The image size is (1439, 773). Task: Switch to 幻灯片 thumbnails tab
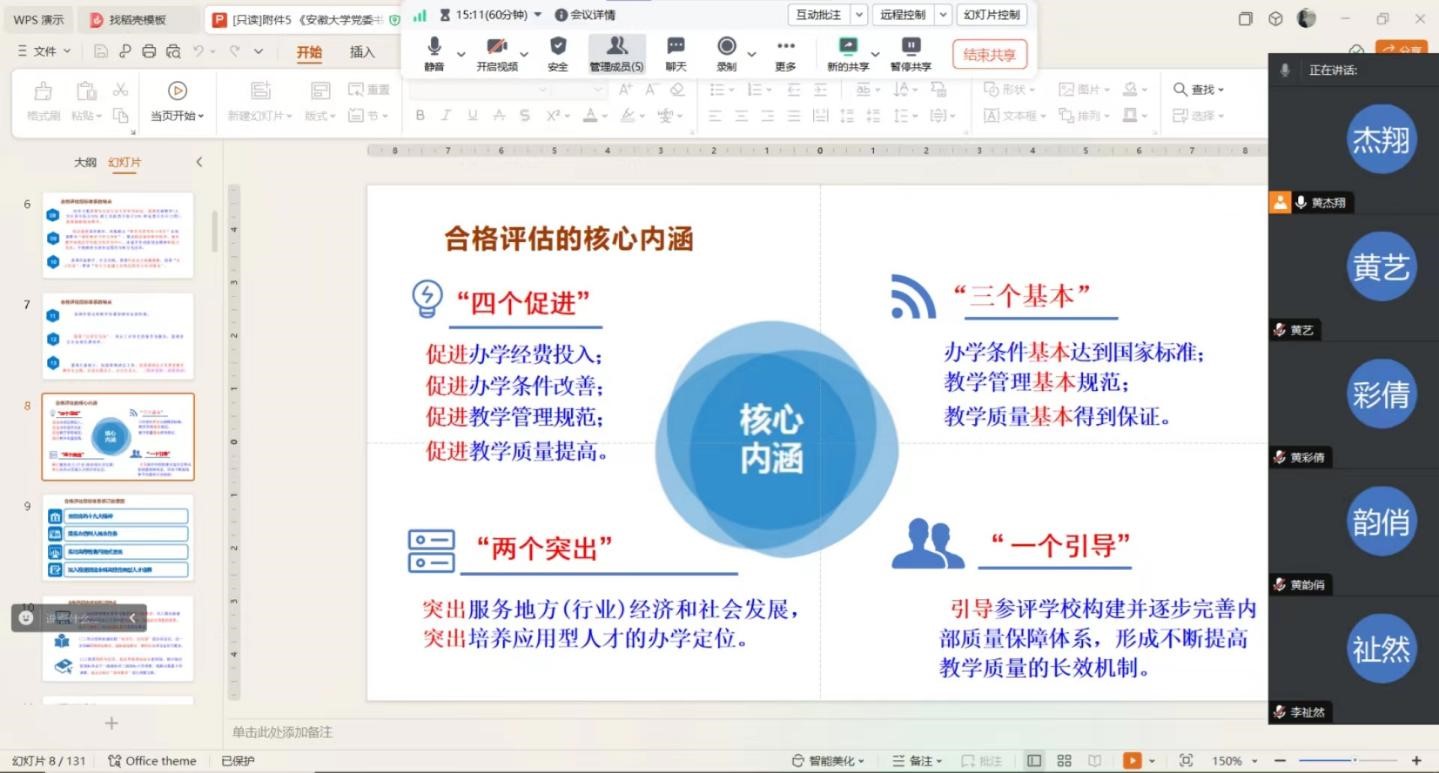click(124, 162)
